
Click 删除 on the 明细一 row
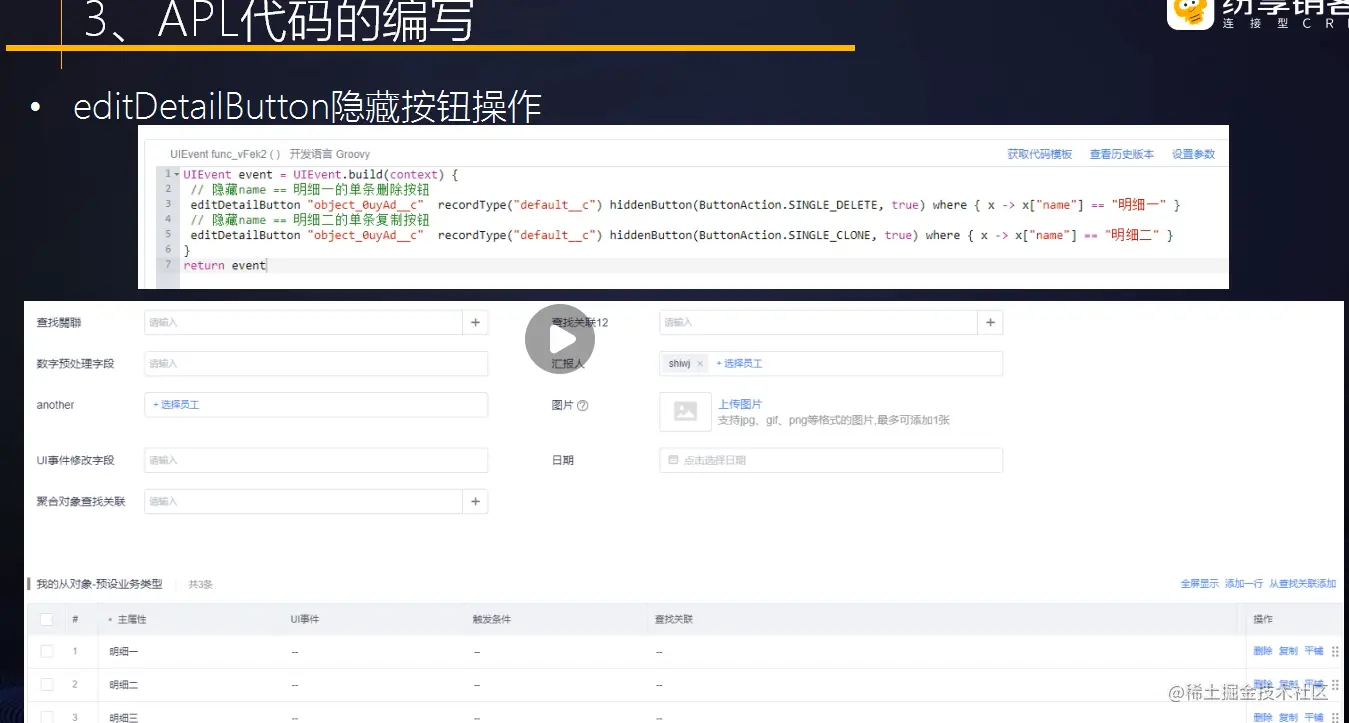1263,651
